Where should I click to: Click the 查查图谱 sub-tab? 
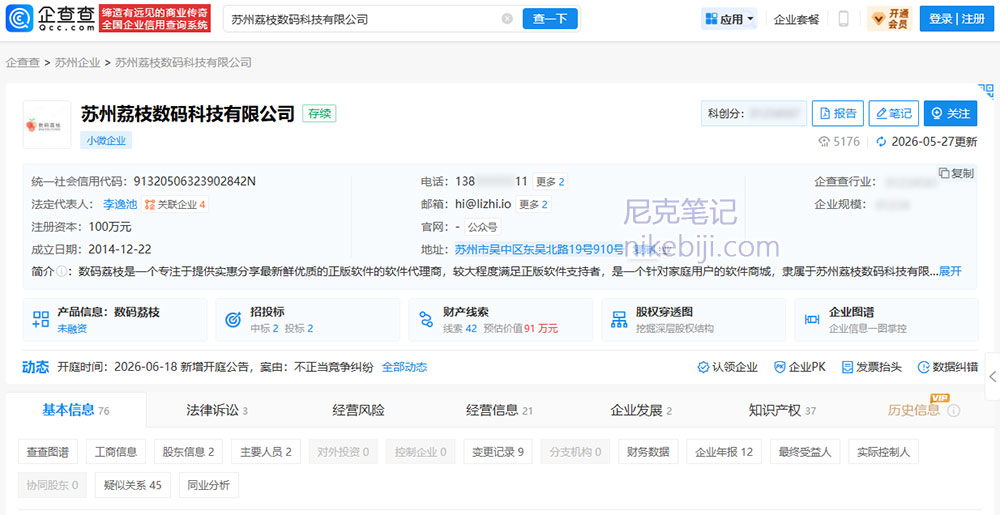click(x=48, y=452)
